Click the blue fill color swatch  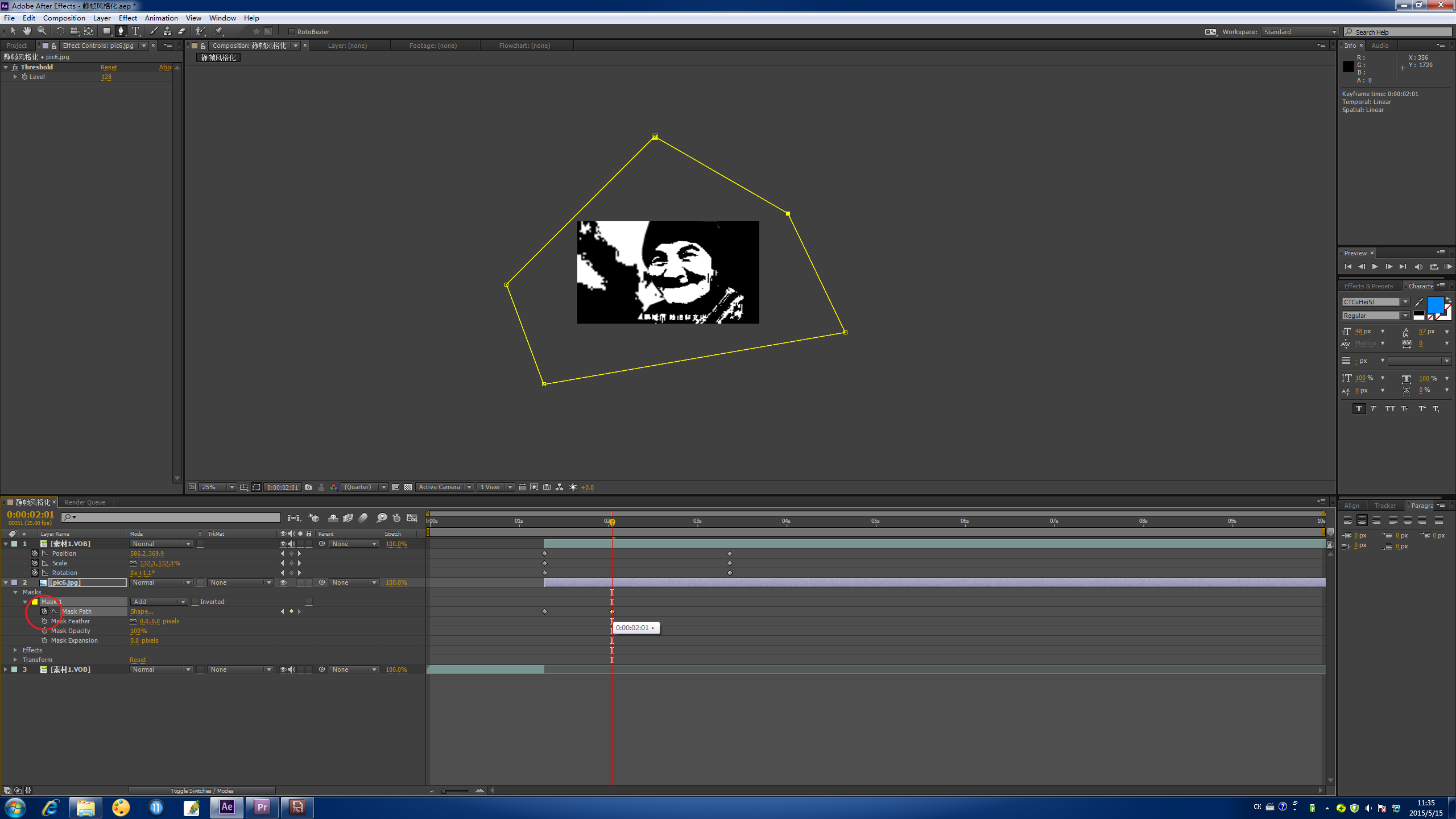1435,304
